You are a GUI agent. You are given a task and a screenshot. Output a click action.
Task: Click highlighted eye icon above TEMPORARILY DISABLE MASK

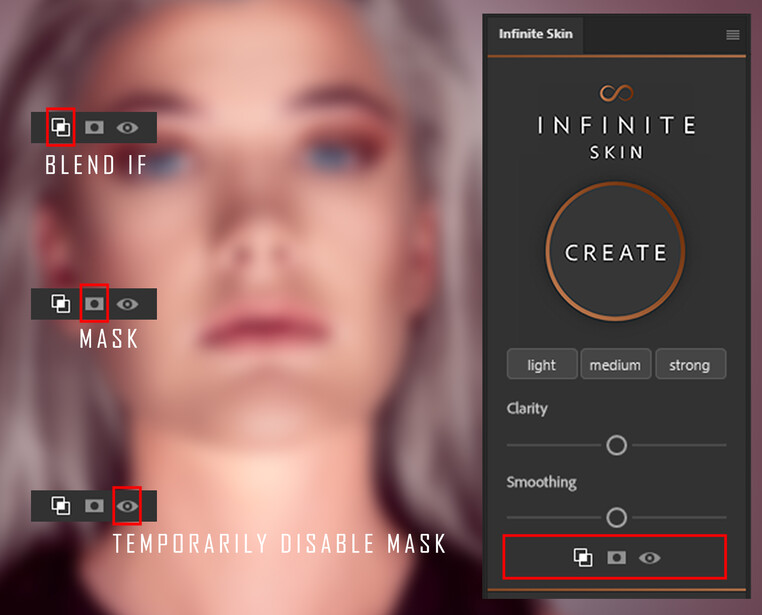point(127,506)
